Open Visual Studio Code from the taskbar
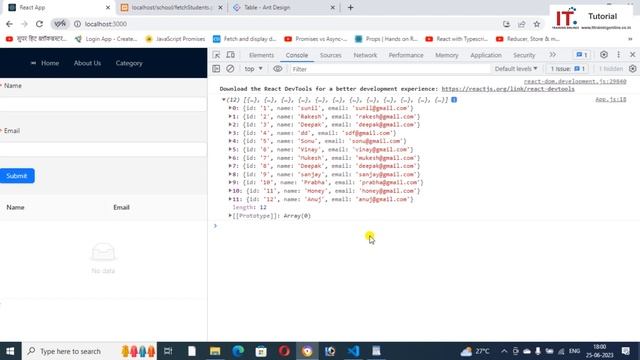Viewport: 640px width, 360px height. 353,351
